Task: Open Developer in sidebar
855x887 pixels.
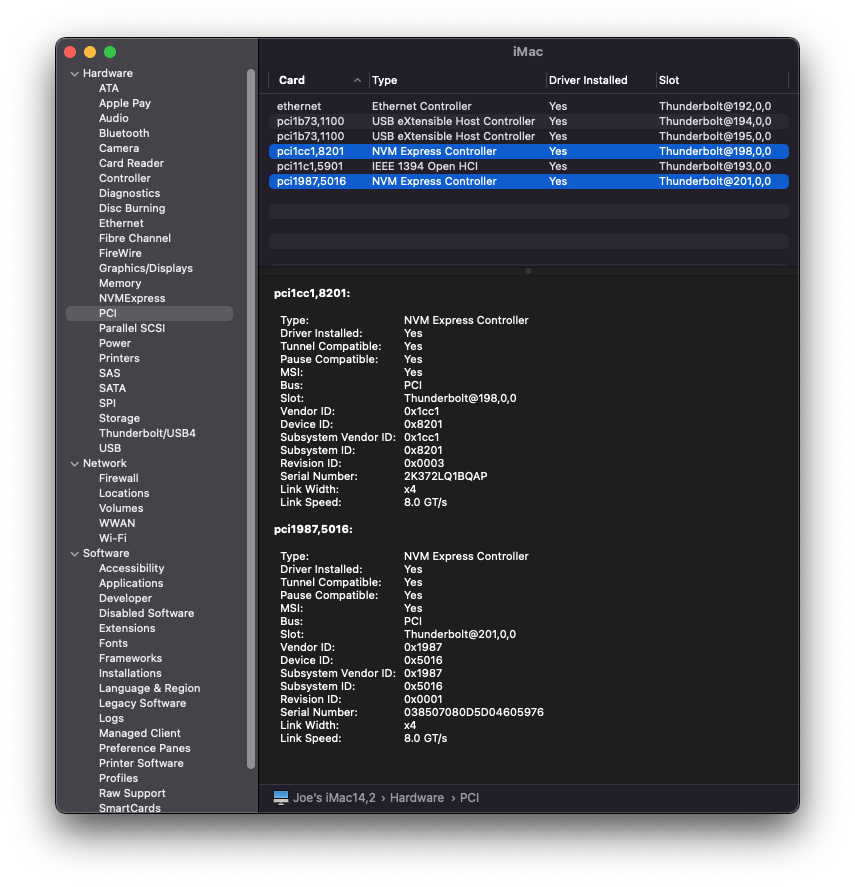Action: (x=125, y=598)
